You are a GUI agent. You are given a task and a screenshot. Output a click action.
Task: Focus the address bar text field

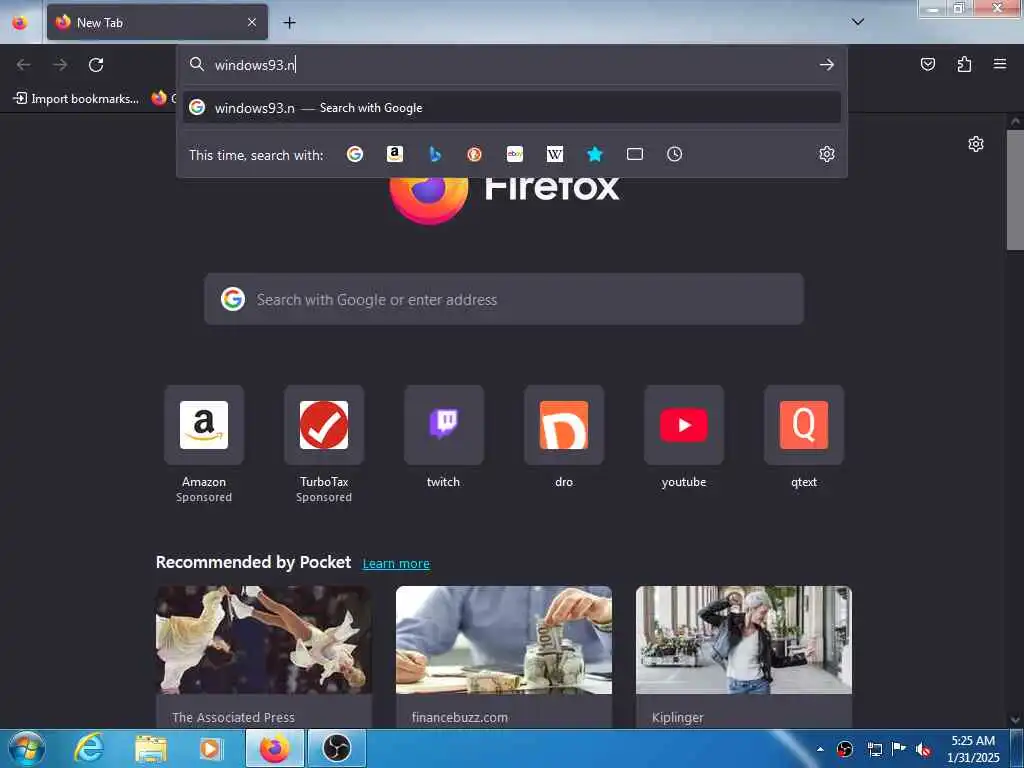(513, 65)
